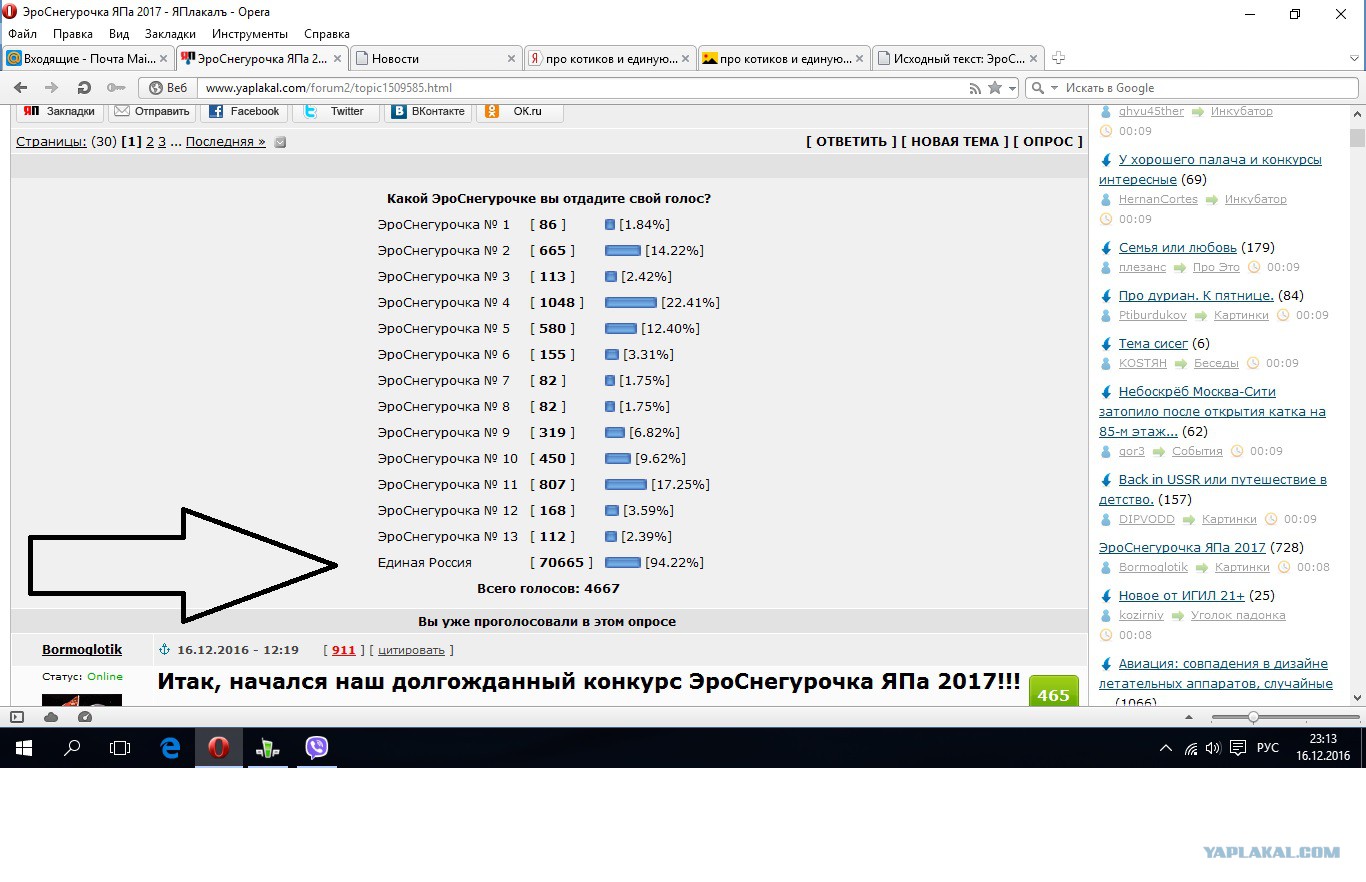The width and height of the screenshot is (1366, 882).
Task: Reload the page with the refresh icon
Action: 84,88
